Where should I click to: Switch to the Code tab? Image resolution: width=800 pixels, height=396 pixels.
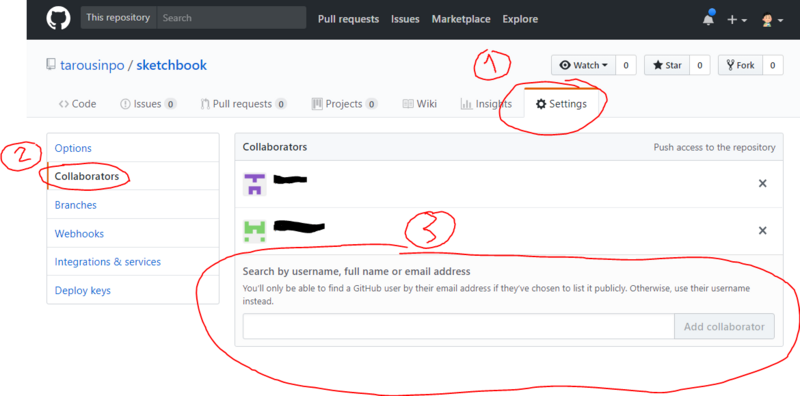click(78, 104)
